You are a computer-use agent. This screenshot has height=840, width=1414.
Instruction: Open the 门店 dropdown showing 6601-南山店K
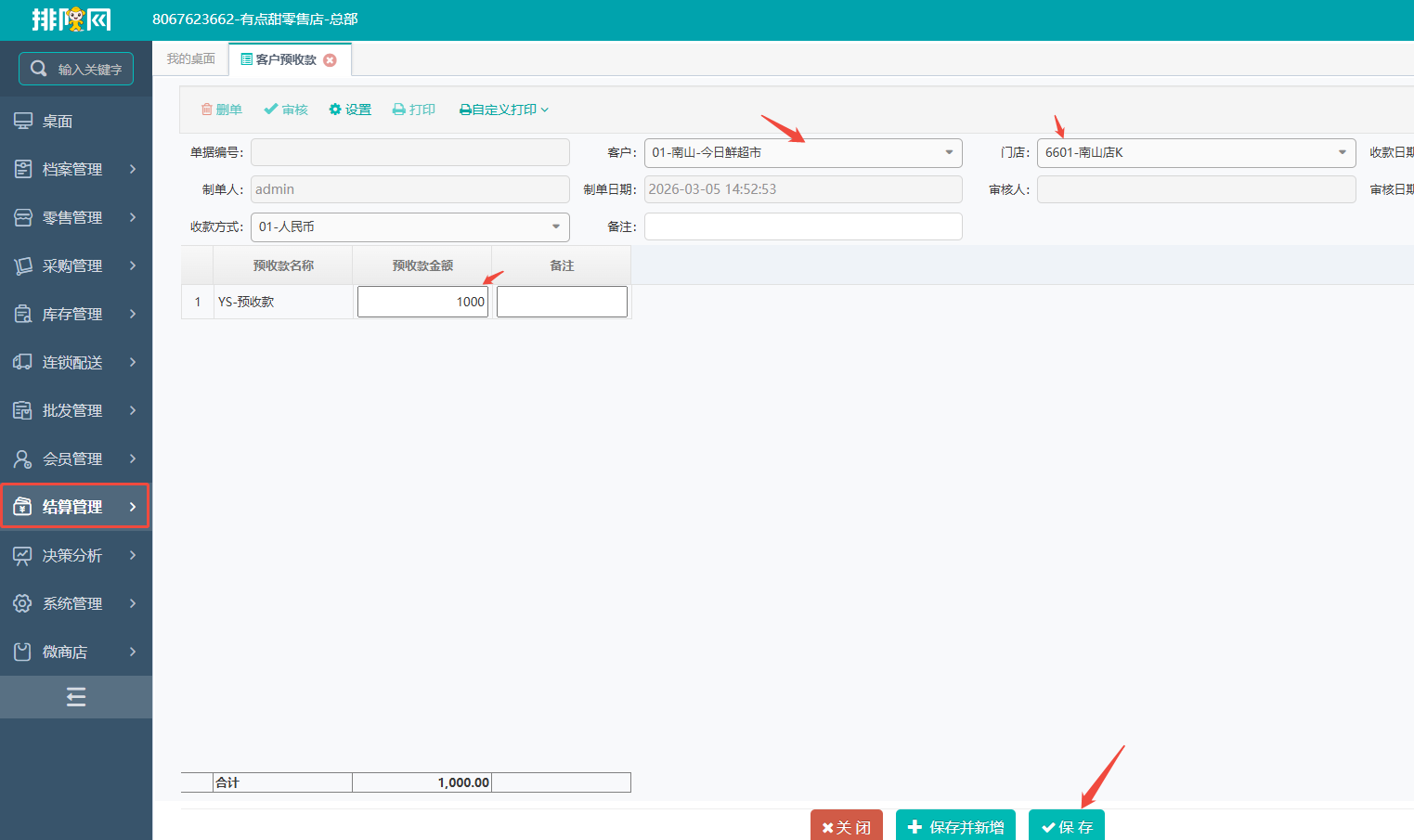(x=1196, y=152)
